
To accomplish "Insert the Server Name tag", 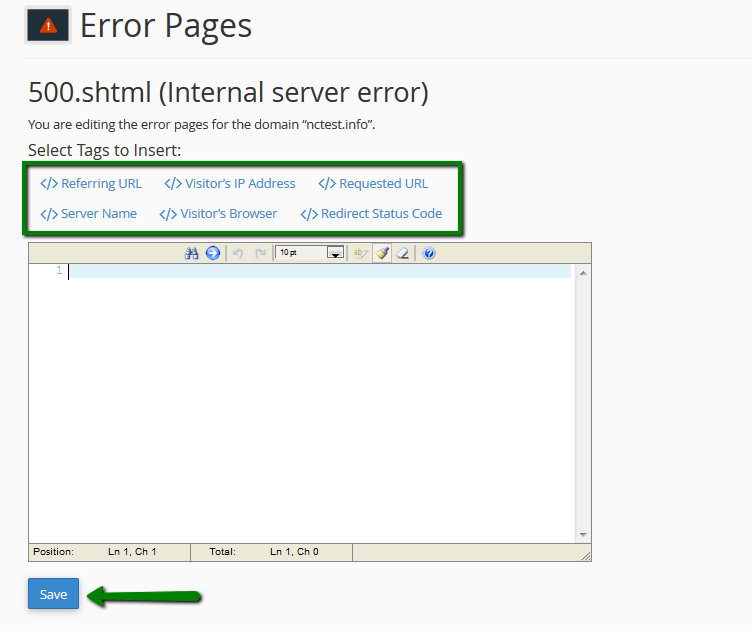I will [89, 214].
